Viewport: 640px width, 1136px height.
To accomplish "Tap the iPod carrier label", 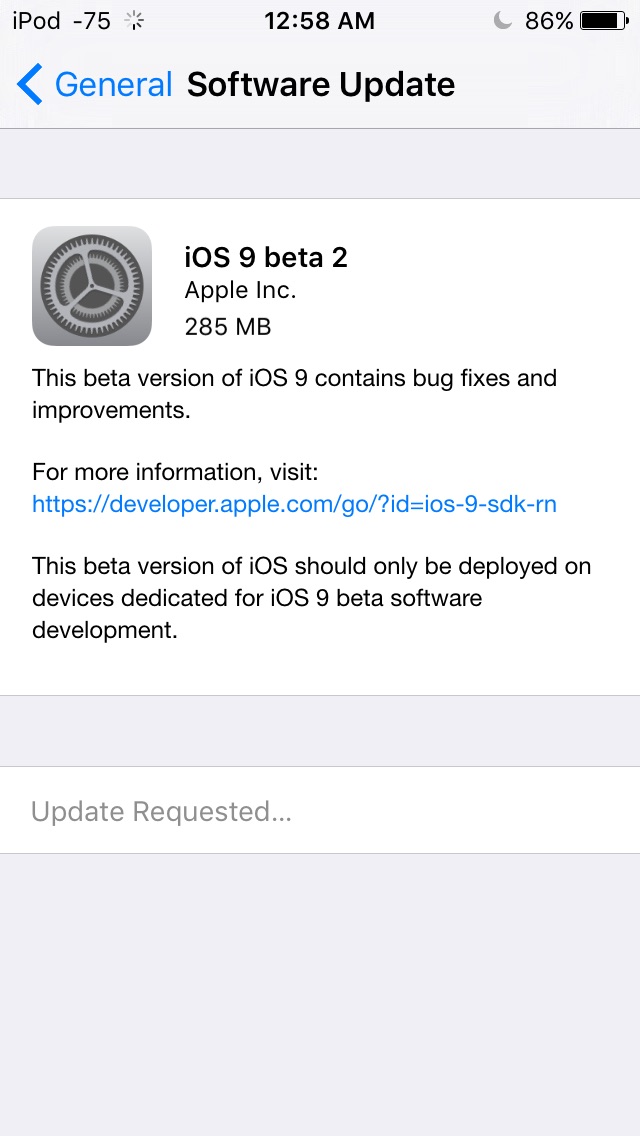I will tap(36, 21).
